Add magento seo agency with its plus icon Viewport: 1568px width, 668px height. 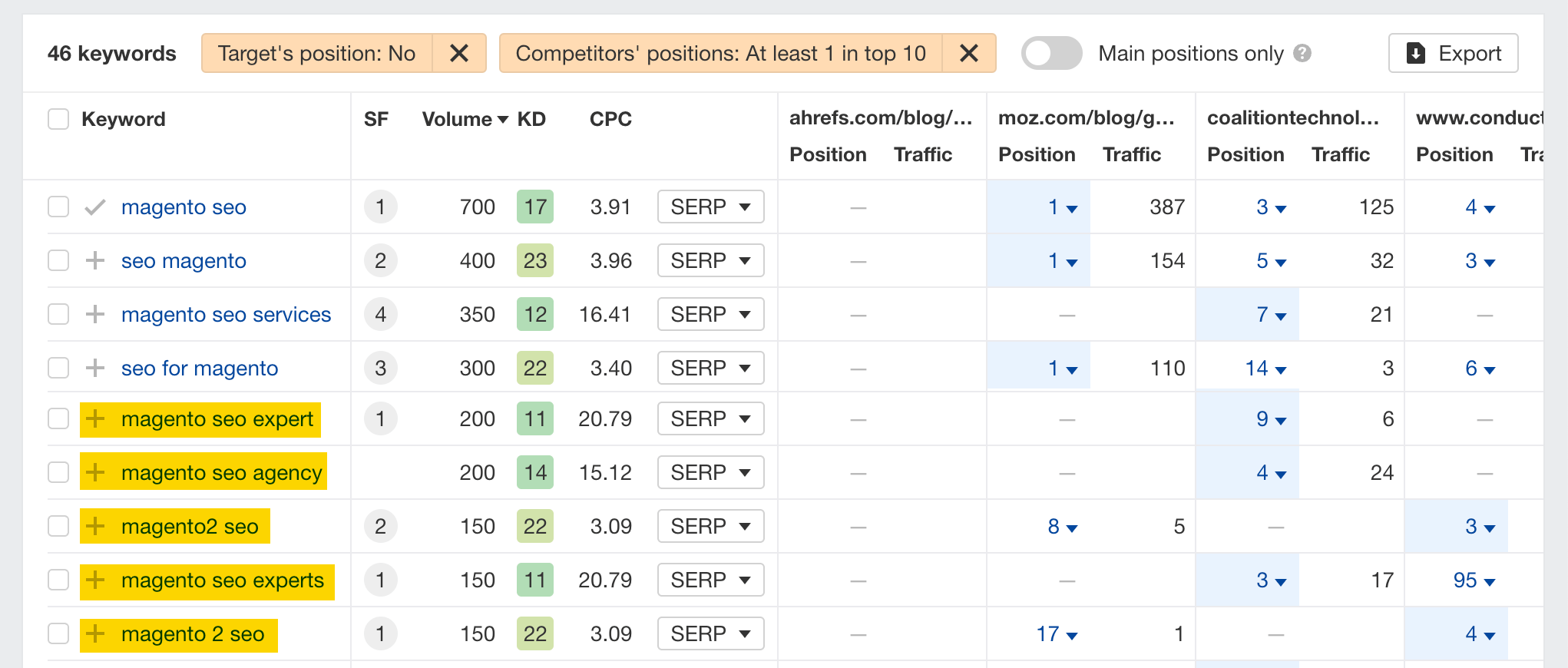(95, 472)
